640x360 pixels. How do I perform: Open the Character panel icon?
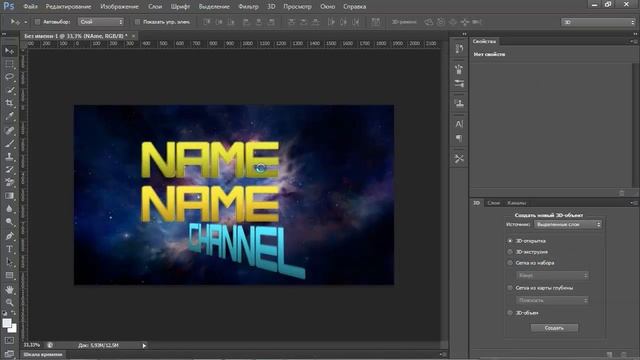459,124
